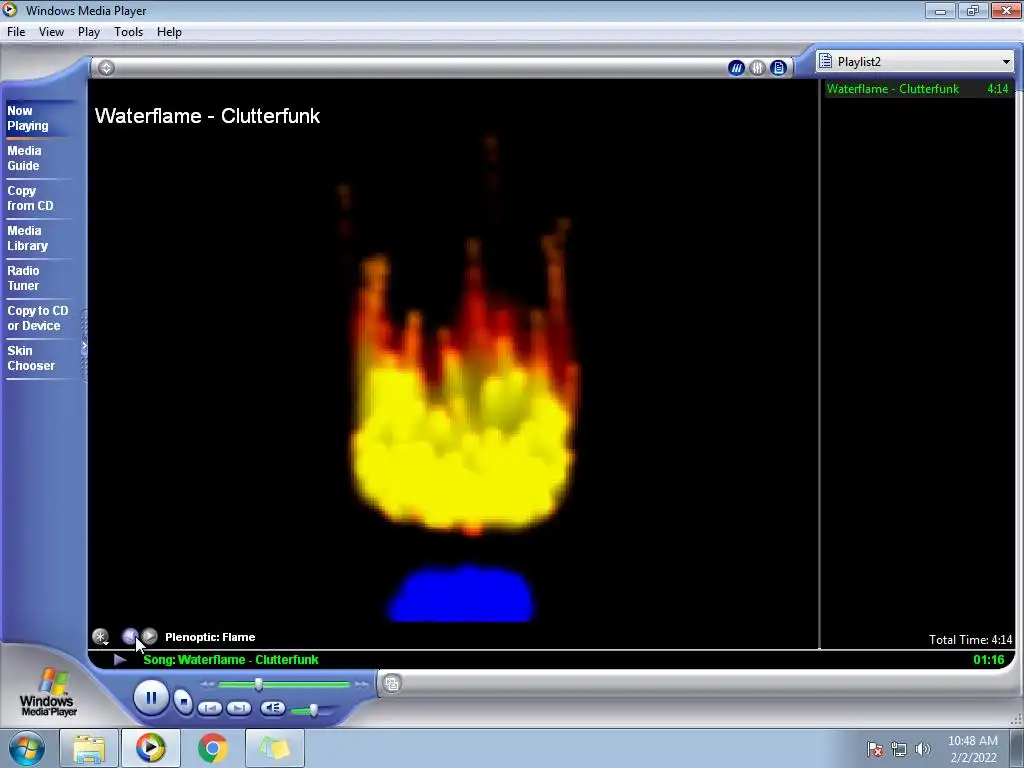Open system volume tray icon
The height and width of the screenshot is (768, 1024).
(x=922, y=749)
